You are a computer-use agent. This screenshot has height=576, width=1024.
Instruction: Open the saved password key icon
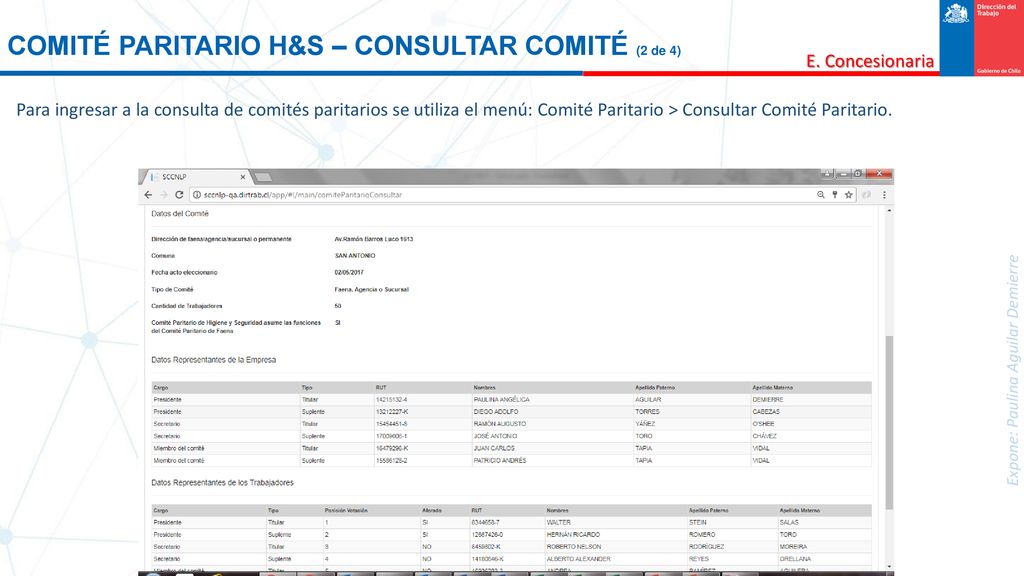pyautogui.click(x=835, y=195)
